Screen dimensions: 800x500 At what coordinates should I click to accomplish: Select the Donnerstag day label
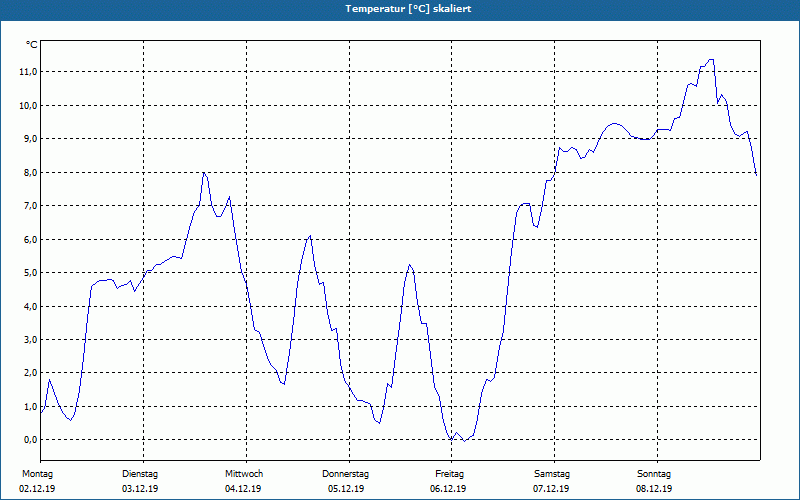point(345,474)
